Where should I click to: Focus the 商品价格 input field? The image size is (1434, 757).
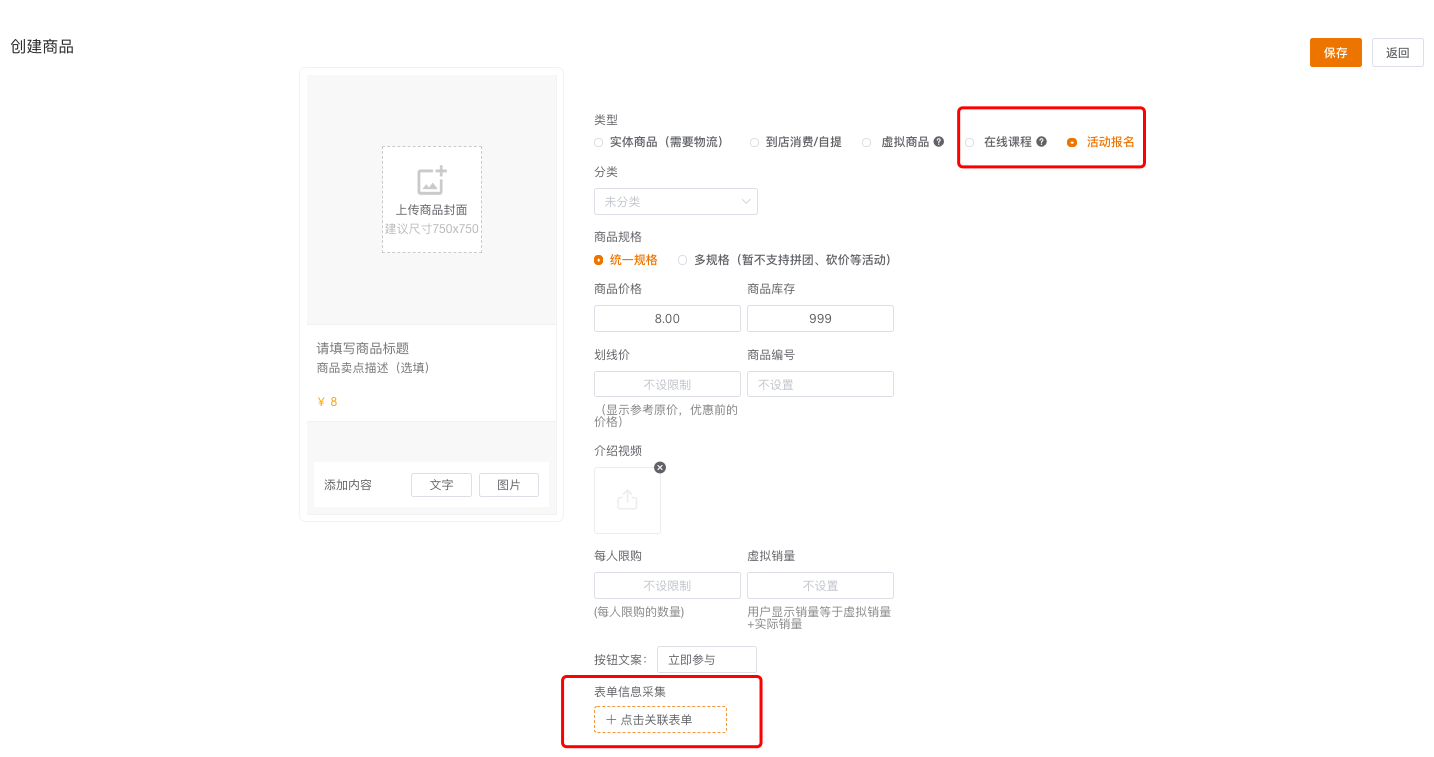pyautogui.click(x=667, y=319)
